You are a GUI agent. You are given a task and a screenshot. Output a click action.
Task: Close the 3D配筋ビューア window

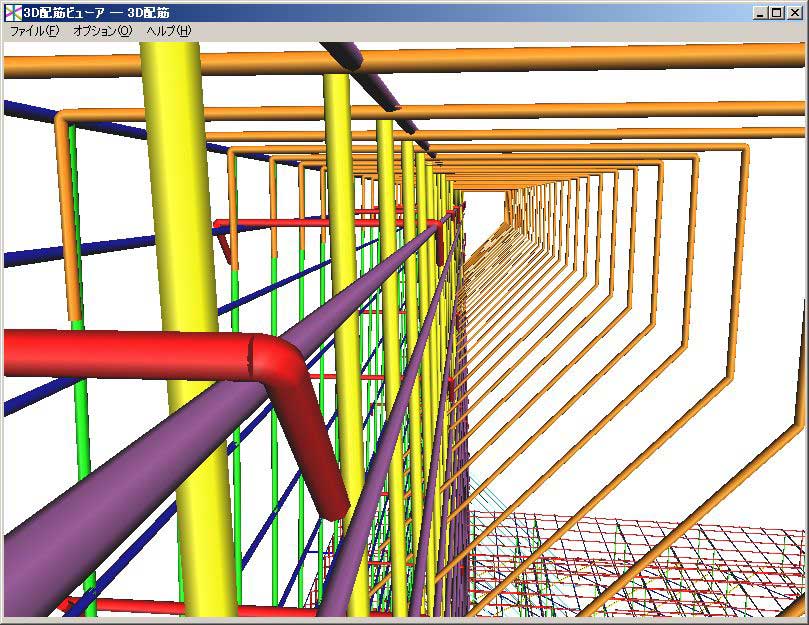click(x=795, y=13)
